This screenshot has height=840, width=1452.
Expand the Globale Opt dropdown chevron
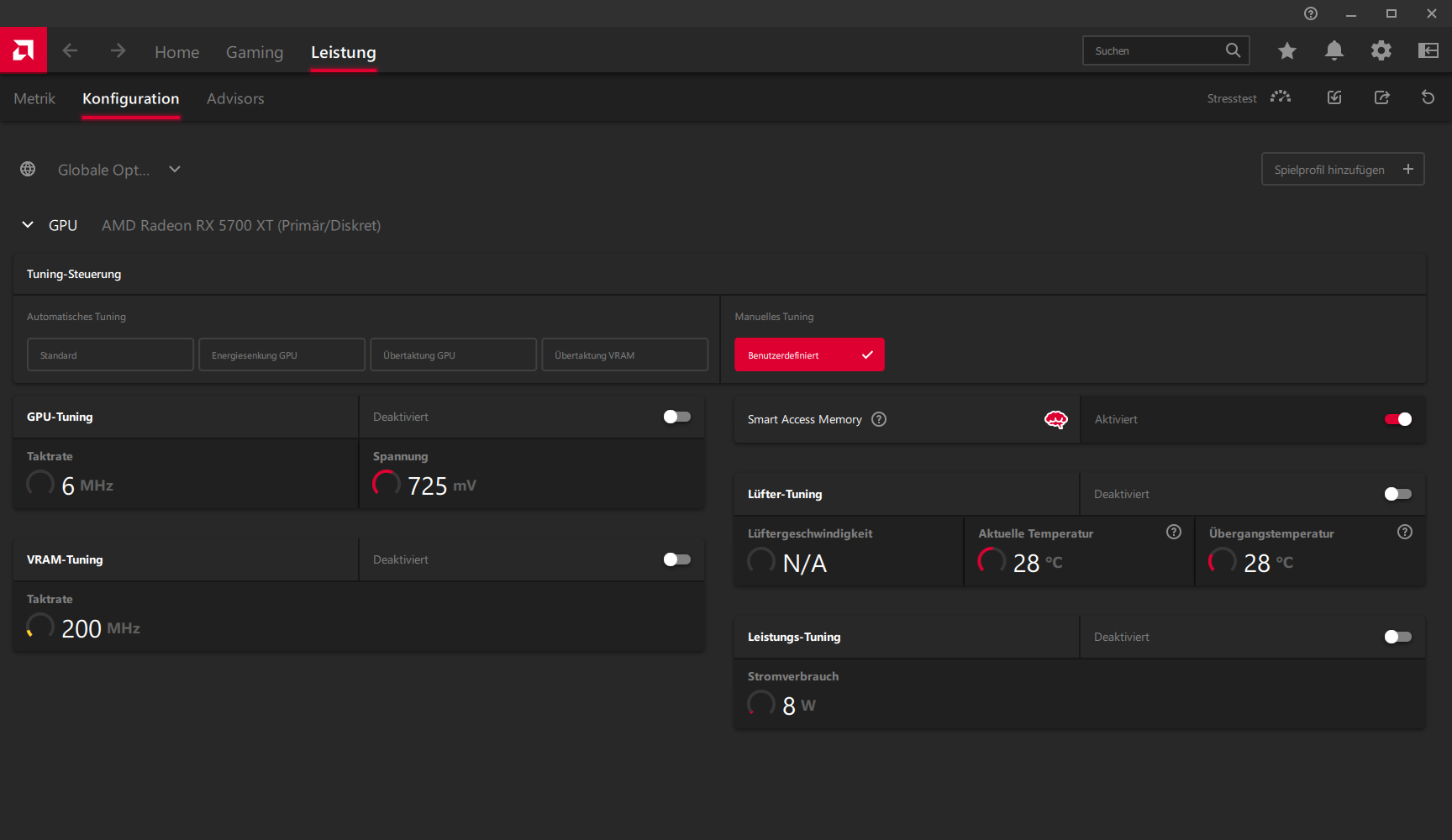pos(175,169)
